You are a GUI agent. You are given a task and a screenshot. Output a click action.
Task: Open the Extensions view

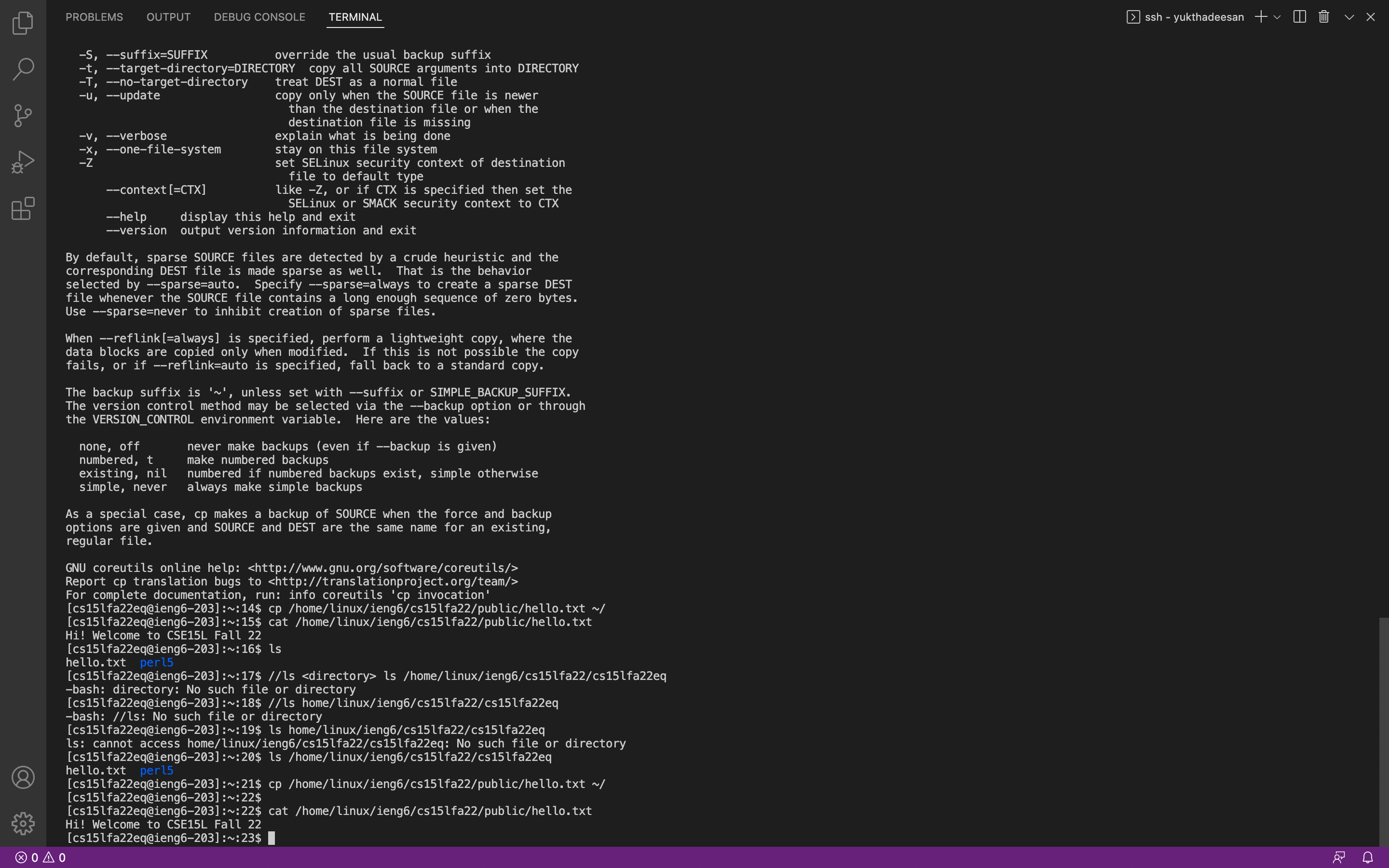click(x=23, y=208)
